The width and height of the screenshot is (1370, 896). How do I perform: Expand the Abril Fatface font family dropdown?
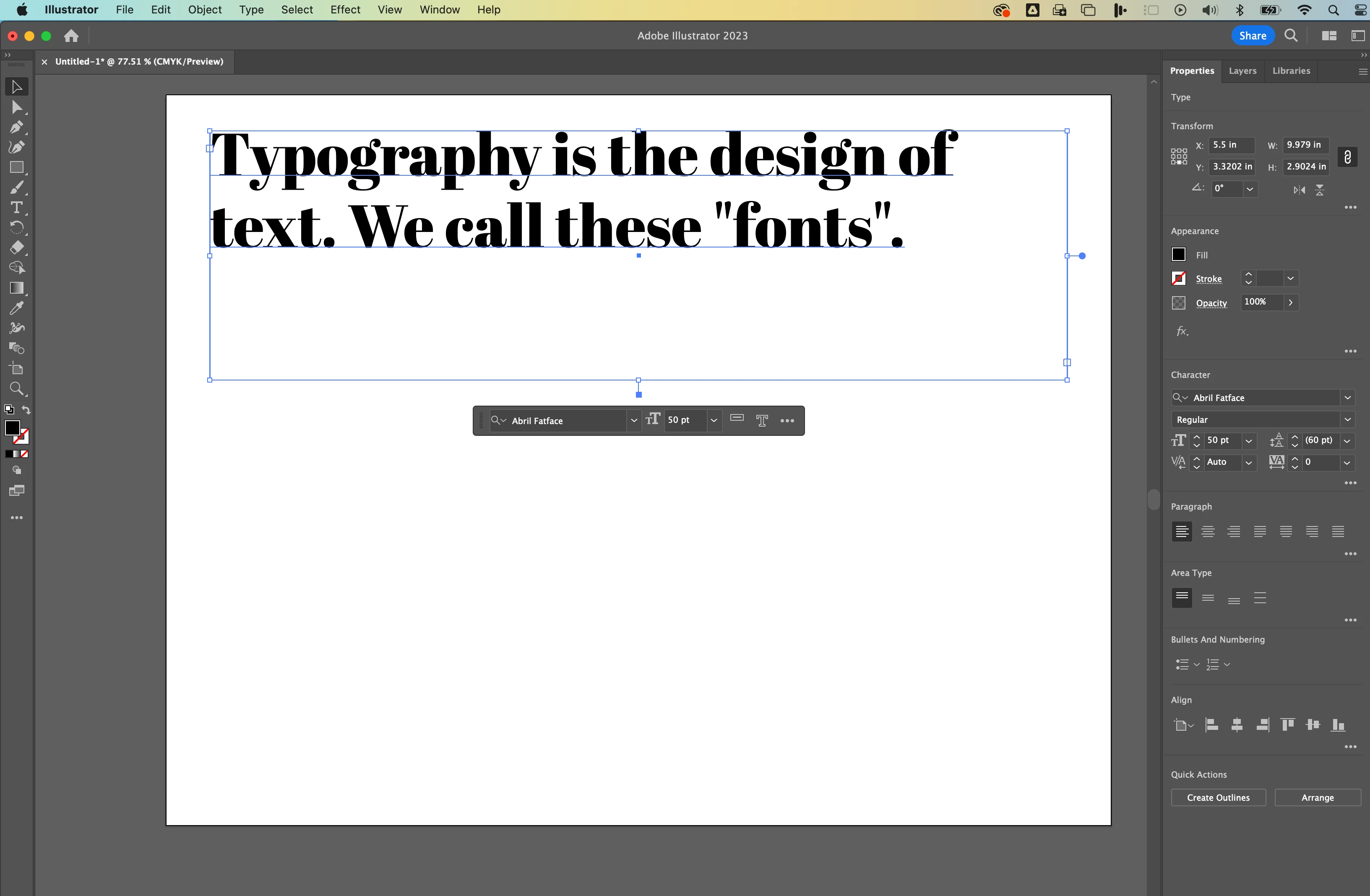pos(1347,398)
